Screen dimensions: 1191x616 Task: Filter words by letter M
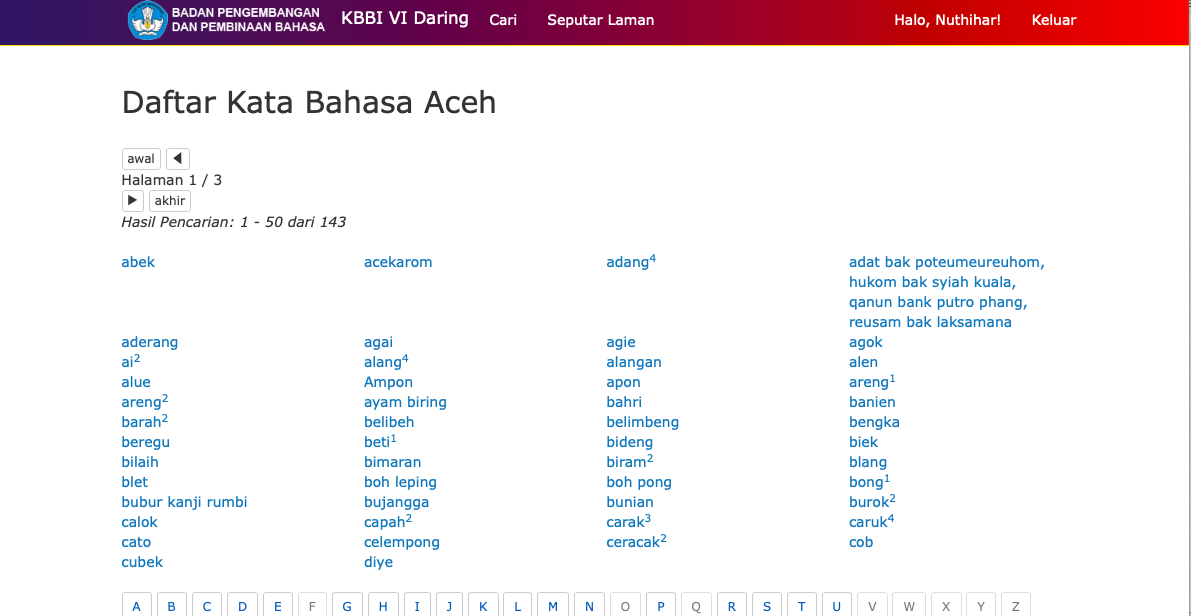pos(553,606)
